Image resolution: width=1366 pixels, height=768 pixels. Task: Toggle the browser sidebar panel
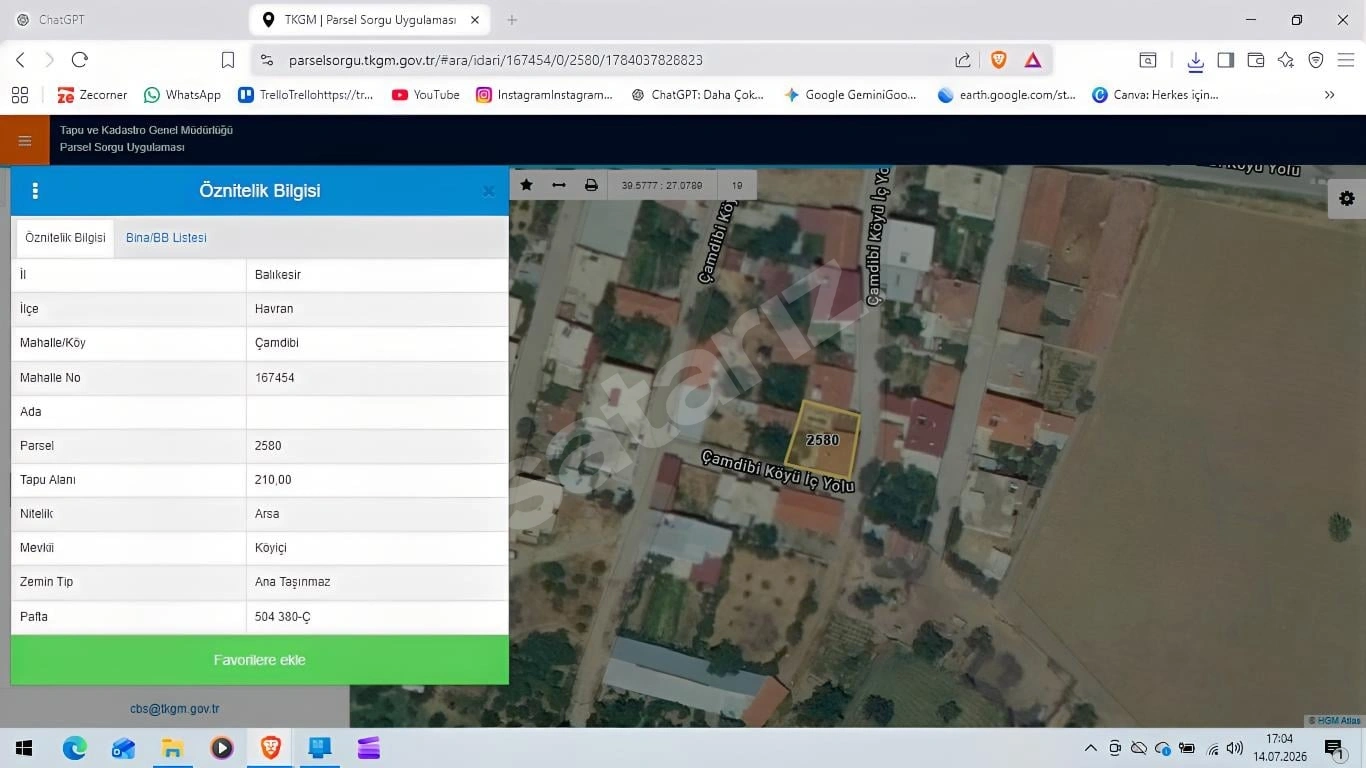point(1225,60)
